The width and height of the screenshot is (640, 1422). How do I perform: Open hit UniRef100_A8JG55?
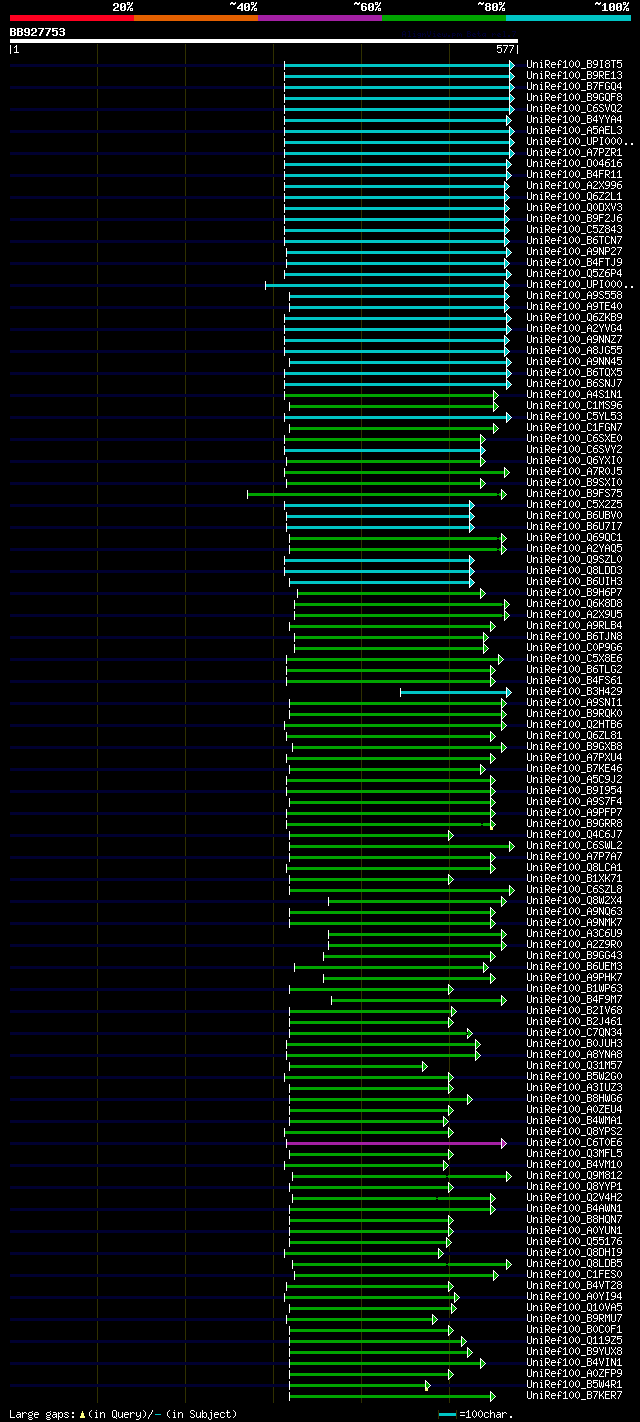(574, 350)
